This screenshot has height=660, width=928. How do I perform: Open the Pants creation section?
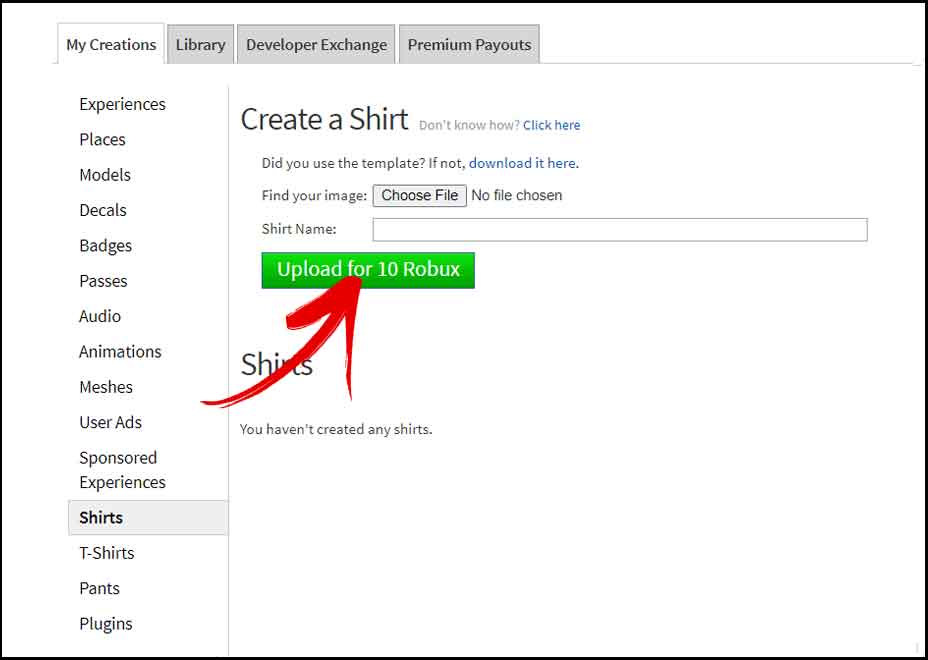tap(99, 588)
